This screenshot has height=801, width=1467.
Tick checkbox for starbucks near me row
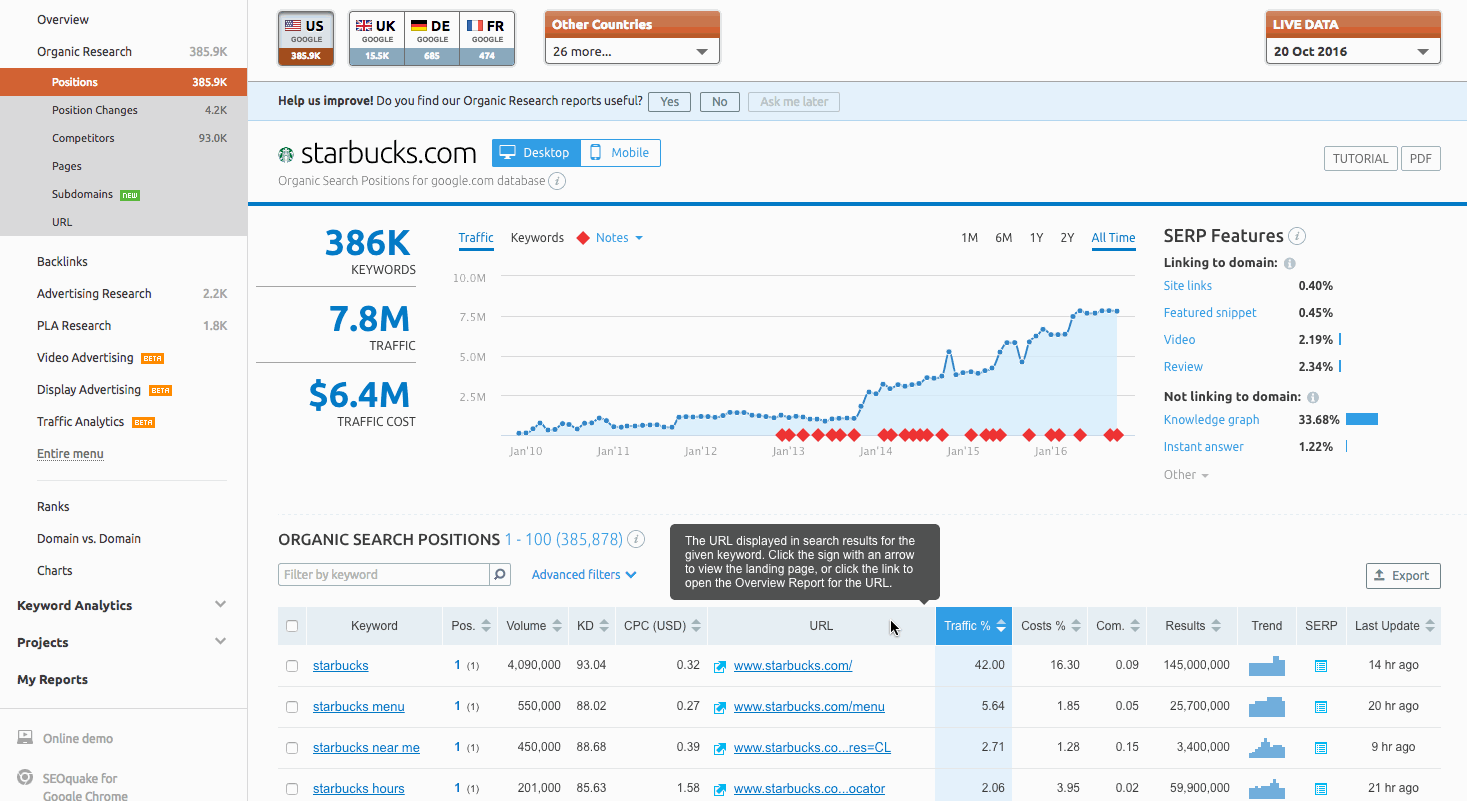[292, 748]
